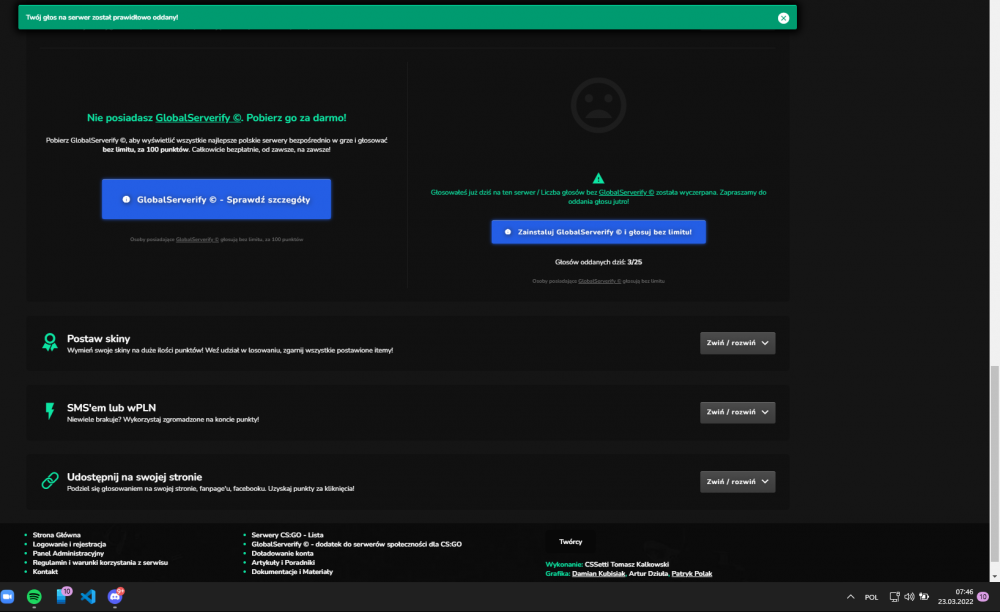Open Regulamin i warunki korzystania z serwisu
Image resolution: width=1000 pixels, height=612 pixels.
pyautogui.click(x=100, y=563)
